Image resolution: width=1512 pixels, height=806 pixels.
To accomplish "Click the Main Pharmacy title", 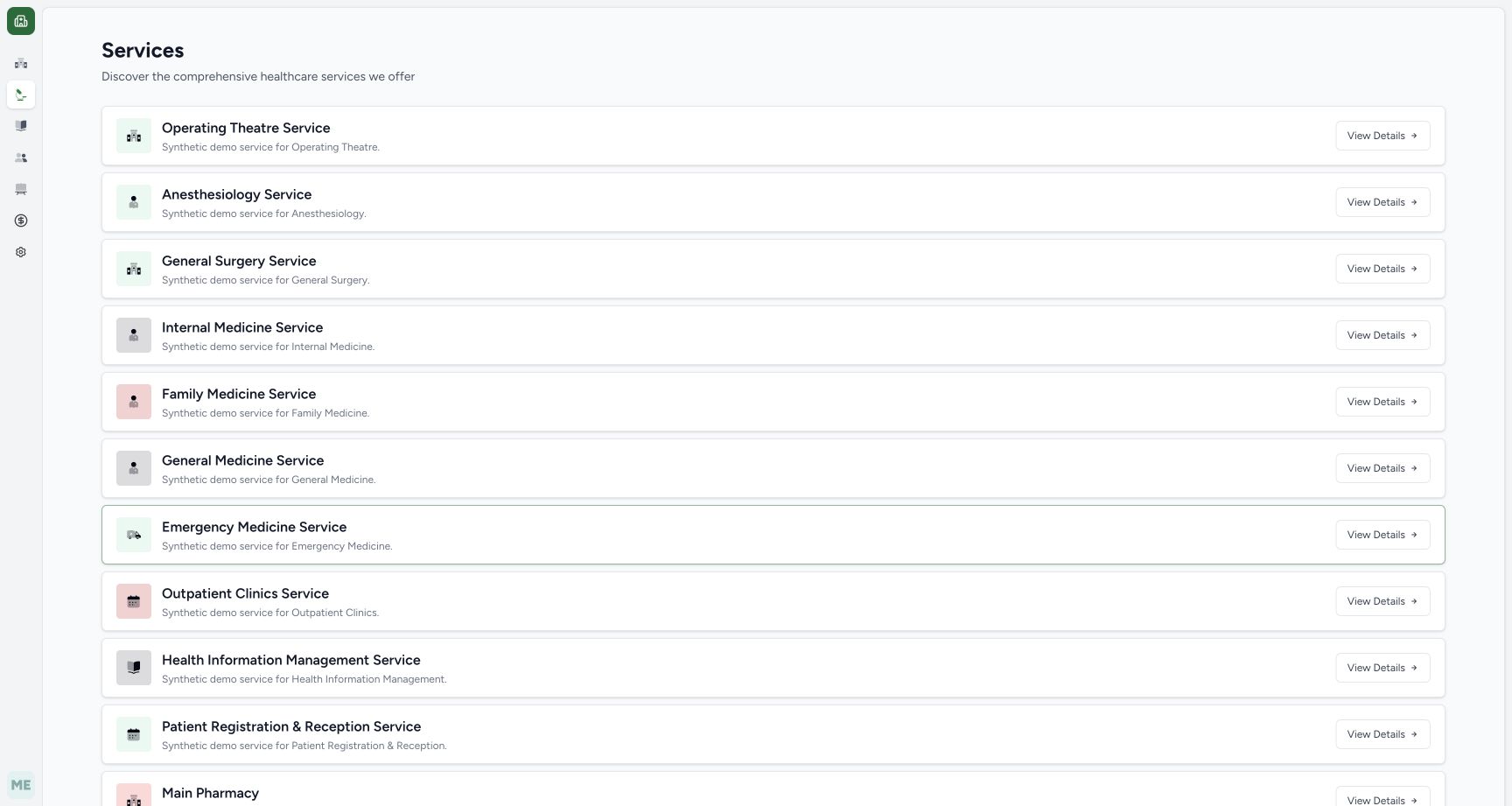I will (x=210, y=793).
